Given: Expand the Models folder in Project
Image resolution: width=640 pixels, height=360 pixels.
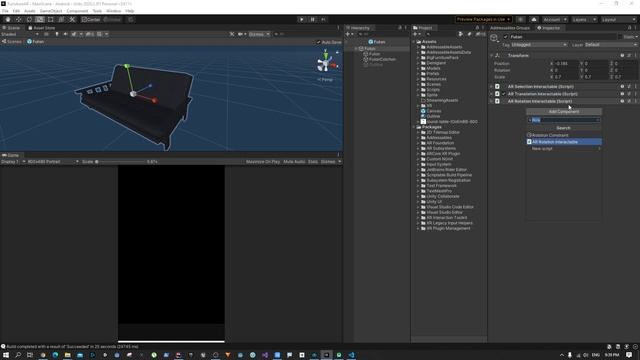Looking at the screenshot, I should click(x=418, y=69).
